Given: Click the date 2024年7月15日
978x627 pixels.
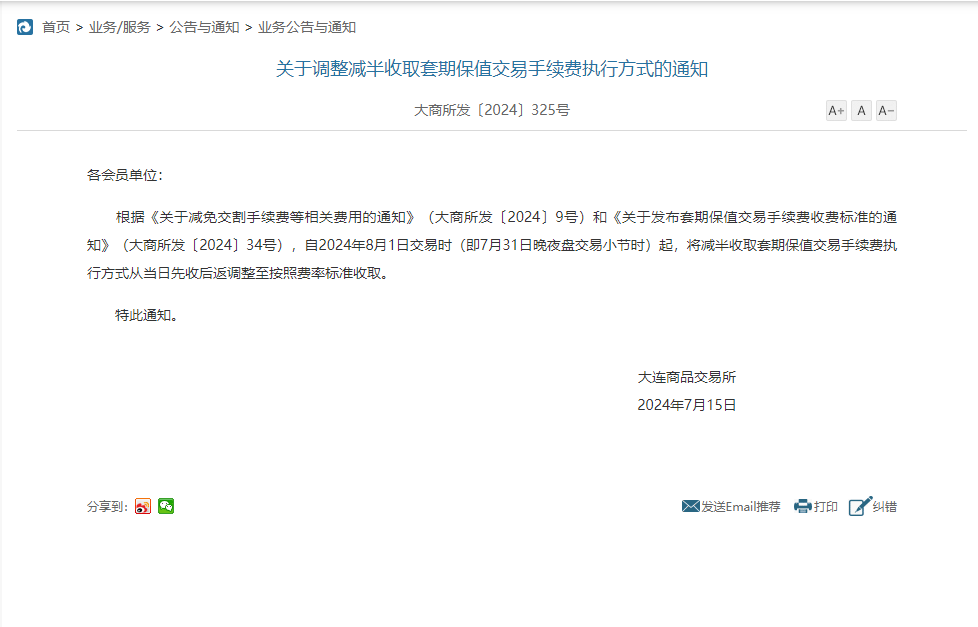Looking at the screenshot, I should pos(687,405).
